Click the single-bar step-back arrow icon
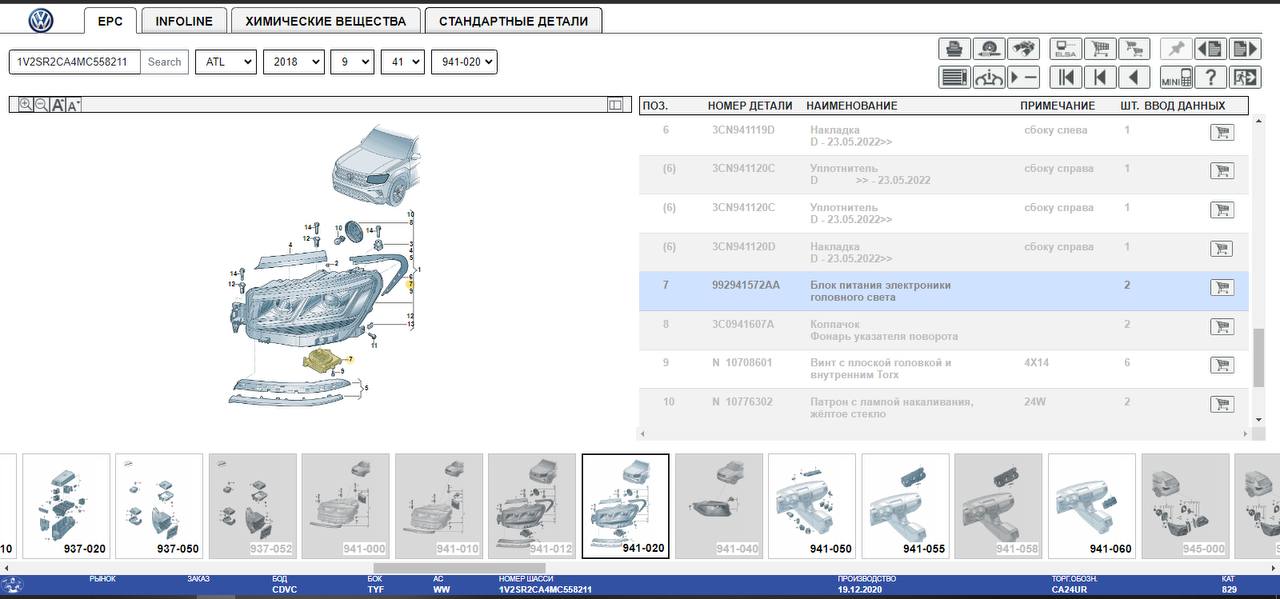This screenshot has height=599, width=1280. click(1100, 77)
